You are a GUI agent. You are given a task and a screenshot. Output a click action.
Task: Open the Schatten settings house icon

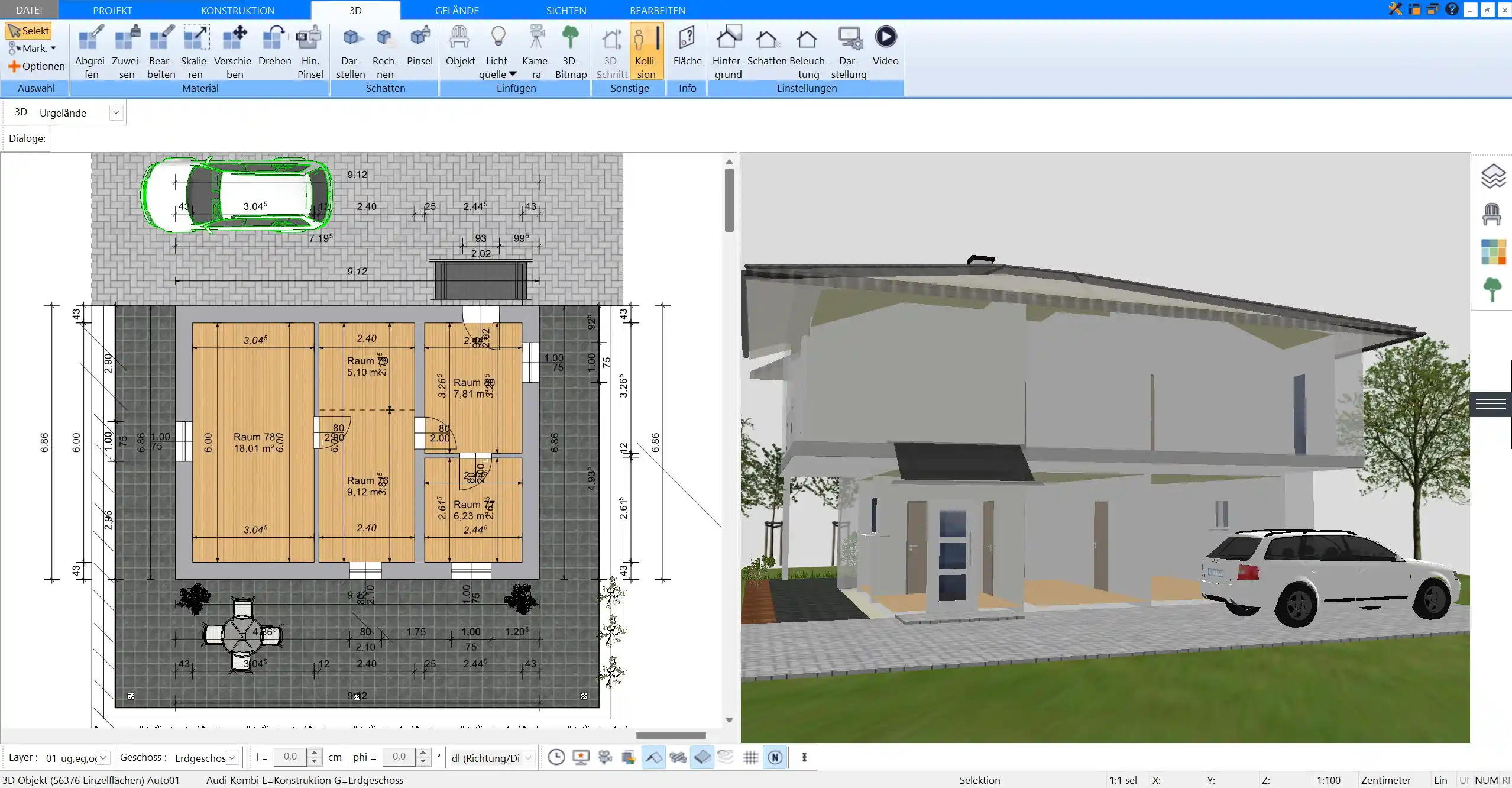click(x=767, y=46)
